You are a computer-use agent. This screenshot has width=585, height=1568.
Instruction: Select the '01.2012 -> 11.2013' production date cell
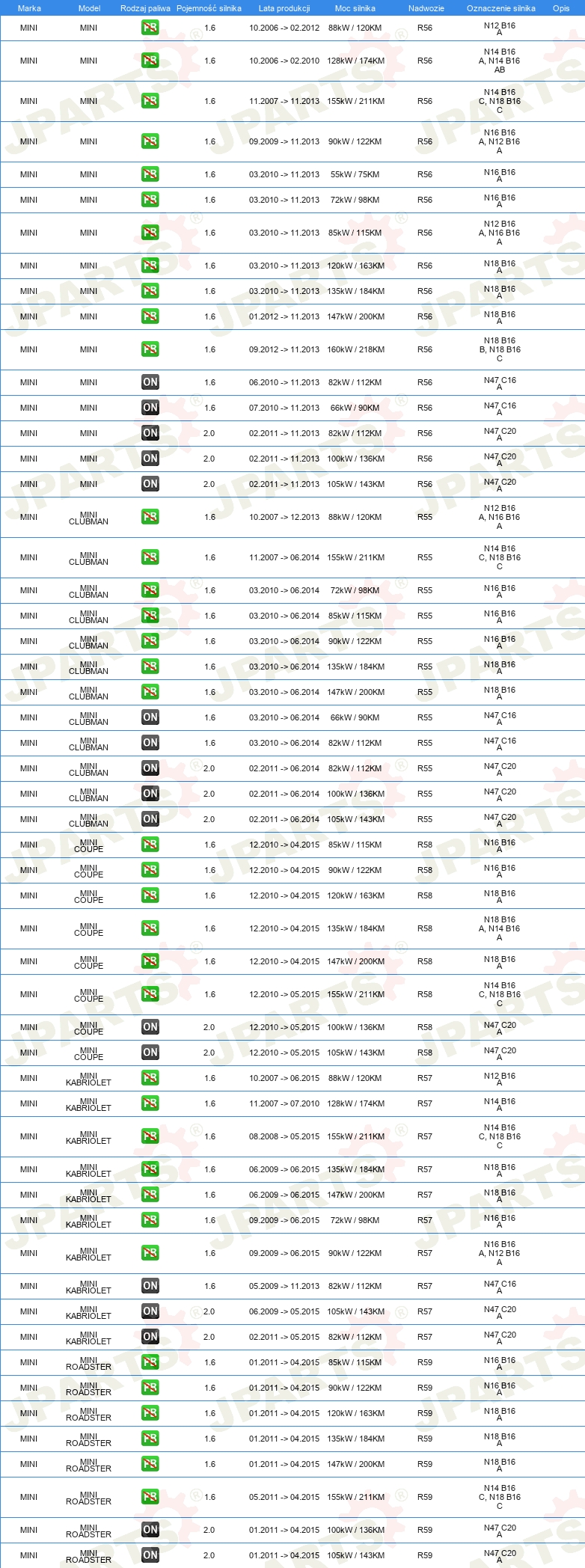tap(284, 316)
